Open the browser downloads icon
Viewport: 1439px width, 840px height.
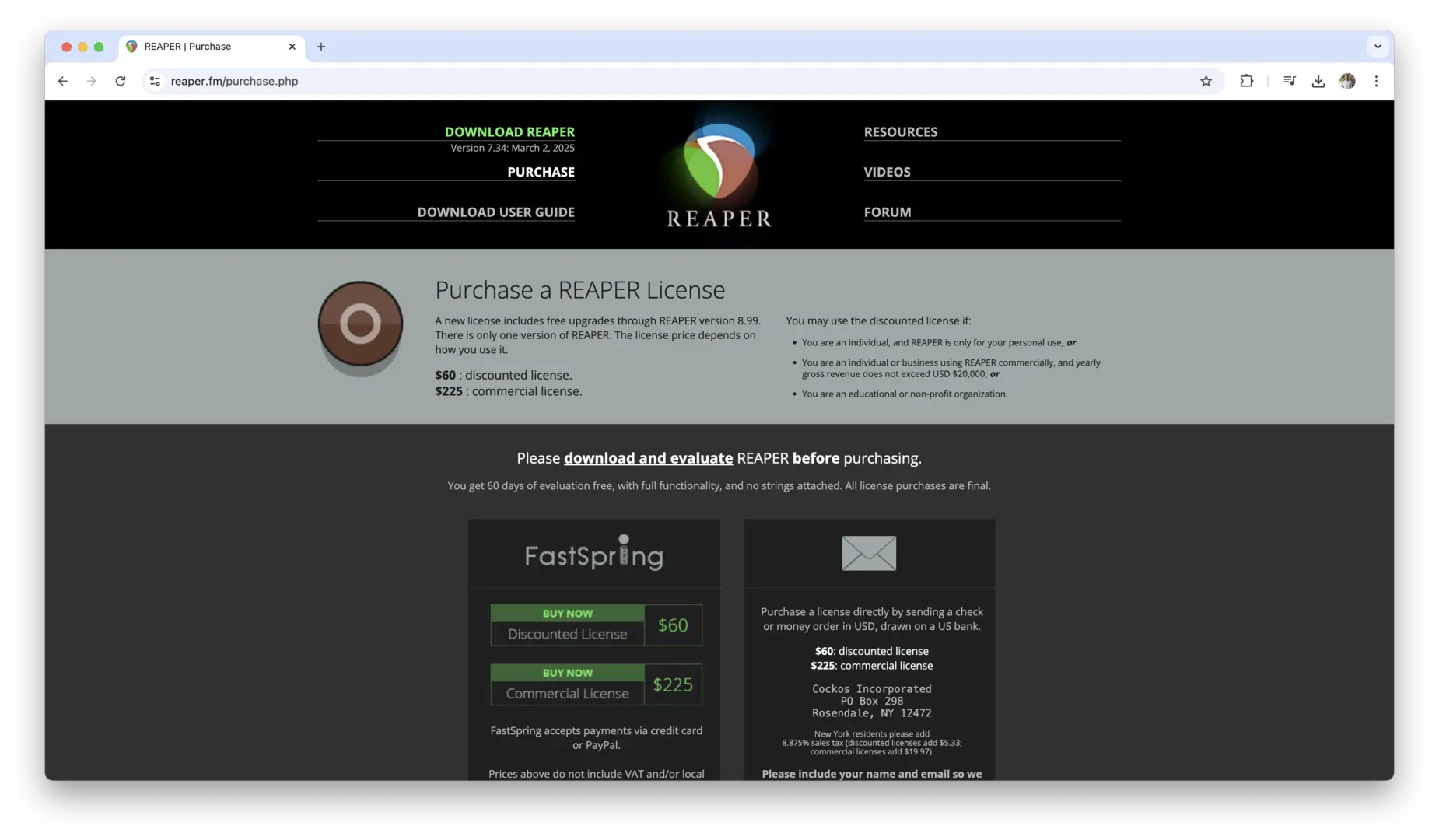coord(1318,81)
